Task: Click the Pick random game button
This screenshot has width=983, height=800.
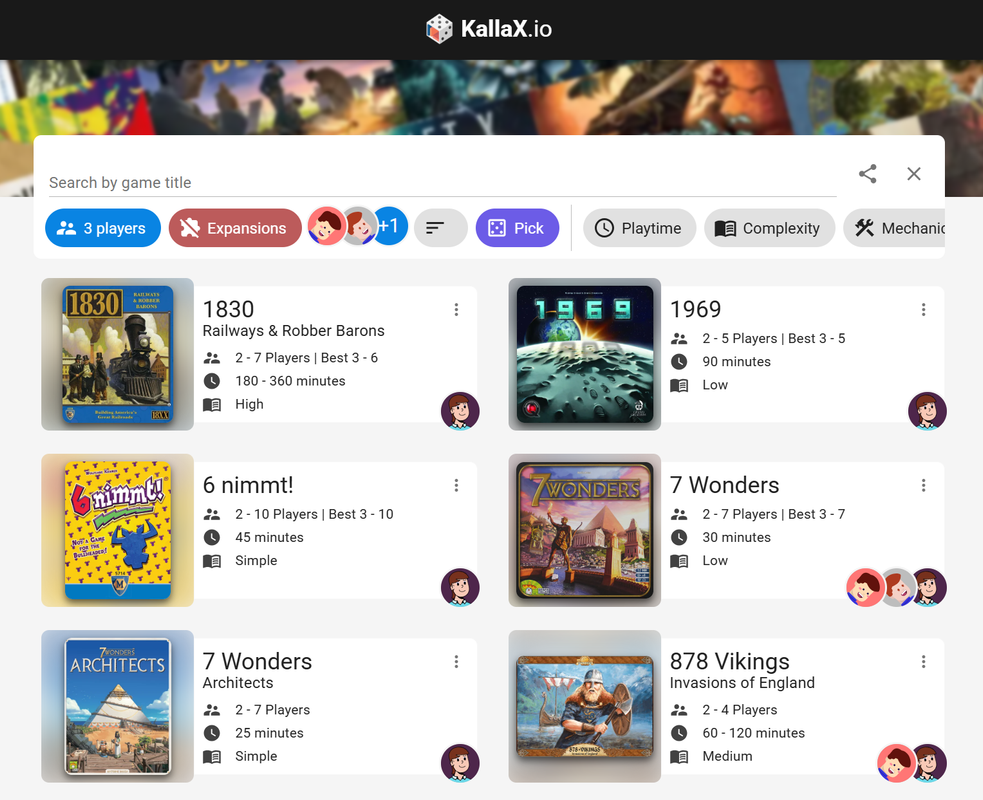Action: 517,228
